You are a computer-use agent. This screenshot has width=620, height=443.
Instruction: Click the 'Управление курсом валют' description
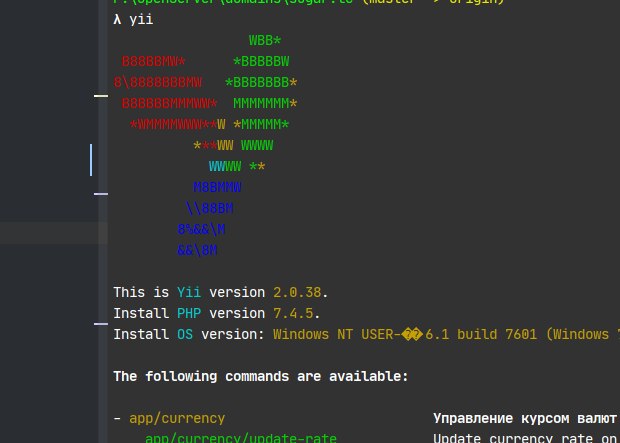click(x=524, y=418)
